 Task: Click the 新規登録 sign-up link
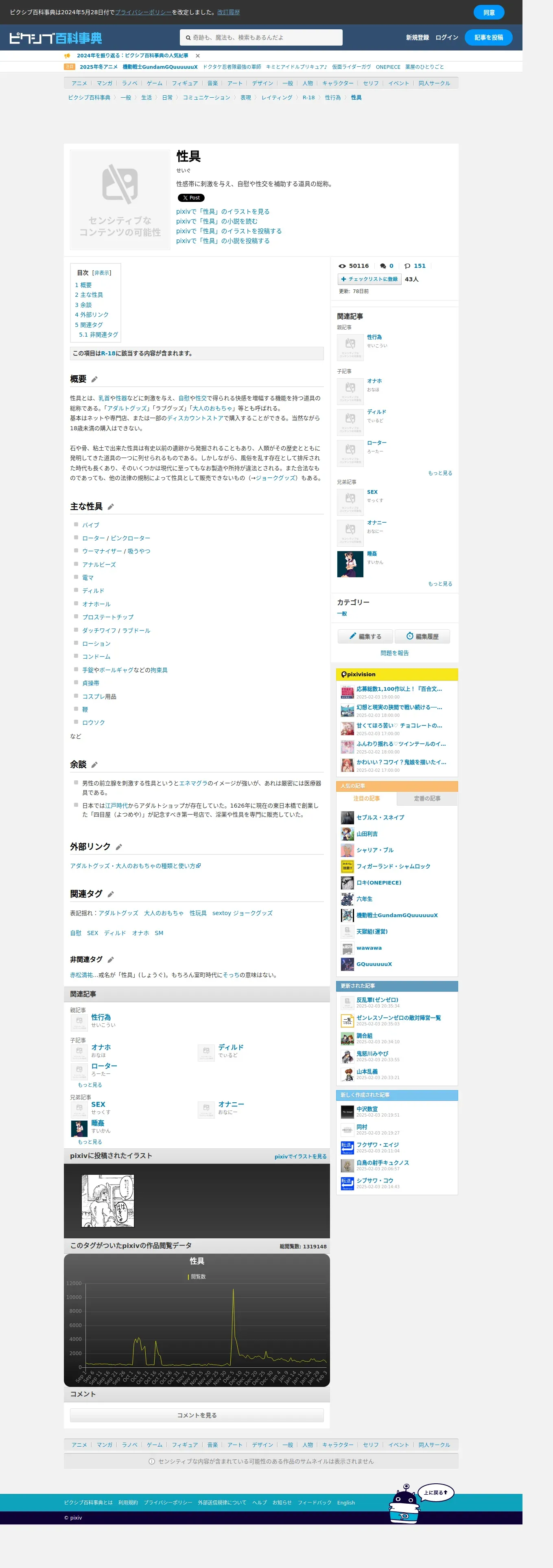417,38
